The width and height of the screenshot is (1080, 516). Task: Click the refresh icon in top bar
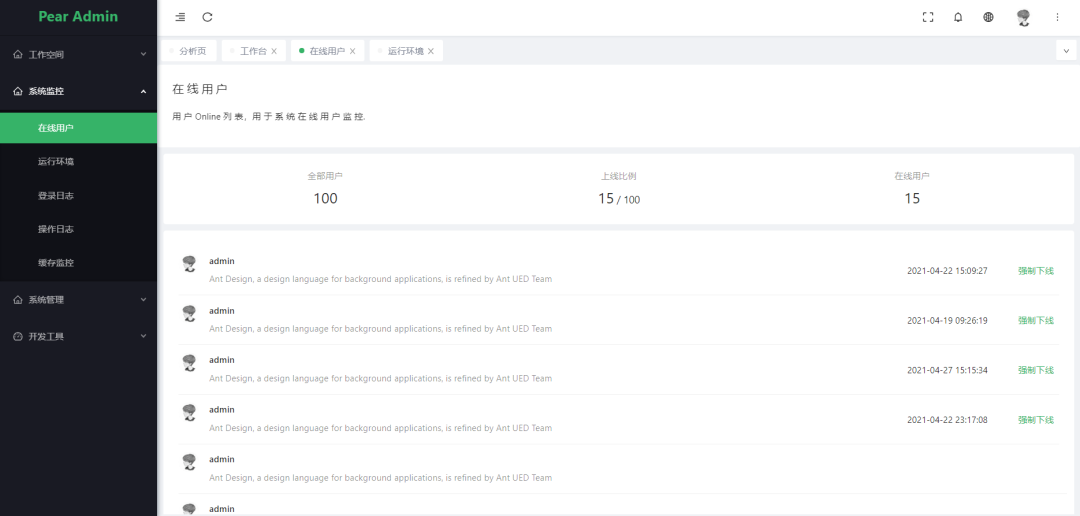click(x=207, y=17)
